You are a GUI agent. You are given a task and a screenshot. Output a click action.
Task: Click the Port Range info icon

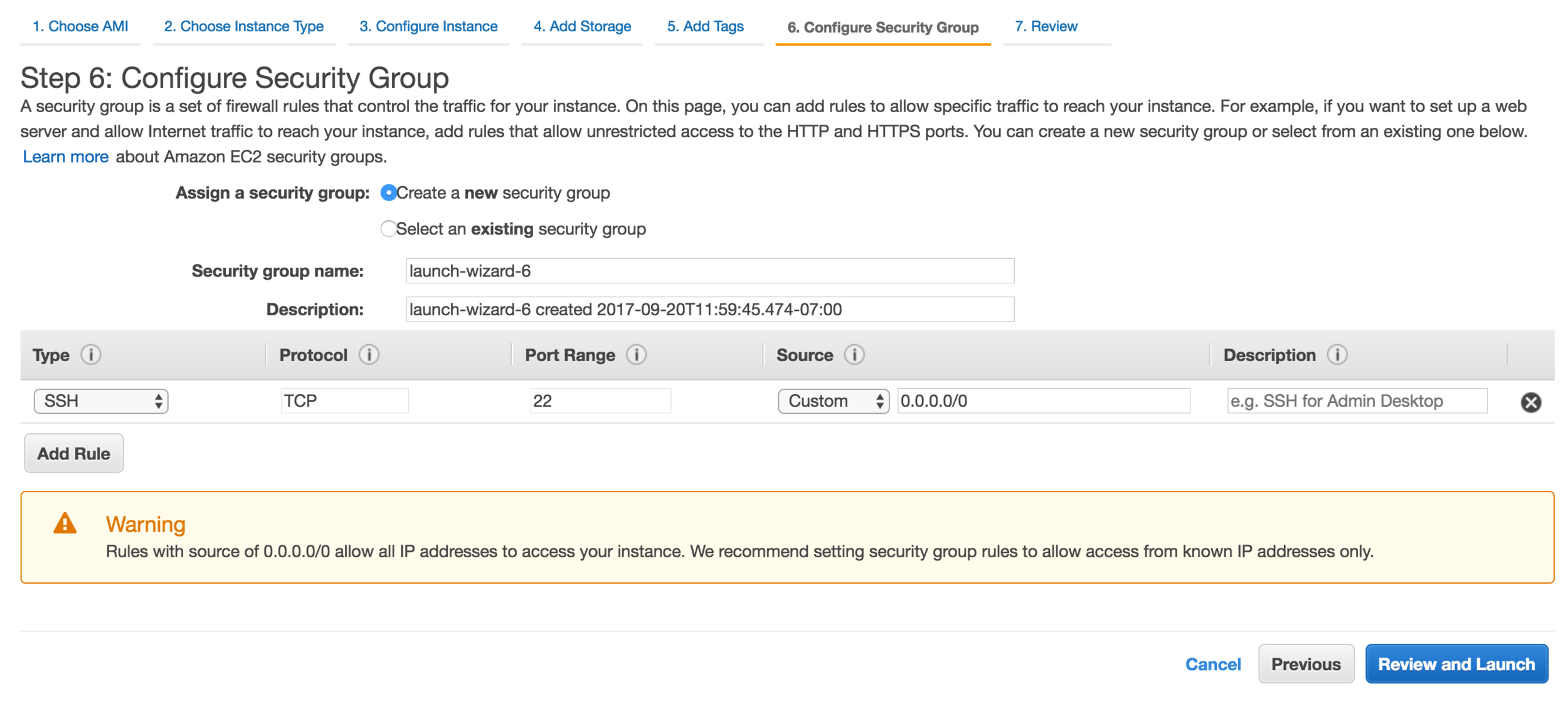(636, 355)
